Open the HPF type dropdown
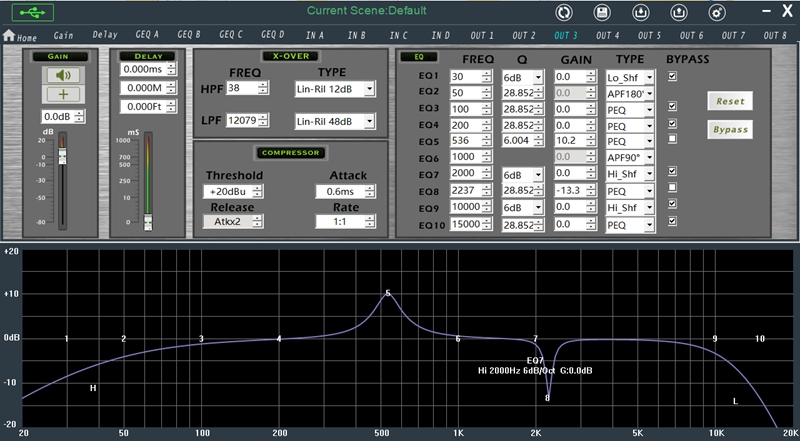 369,89
